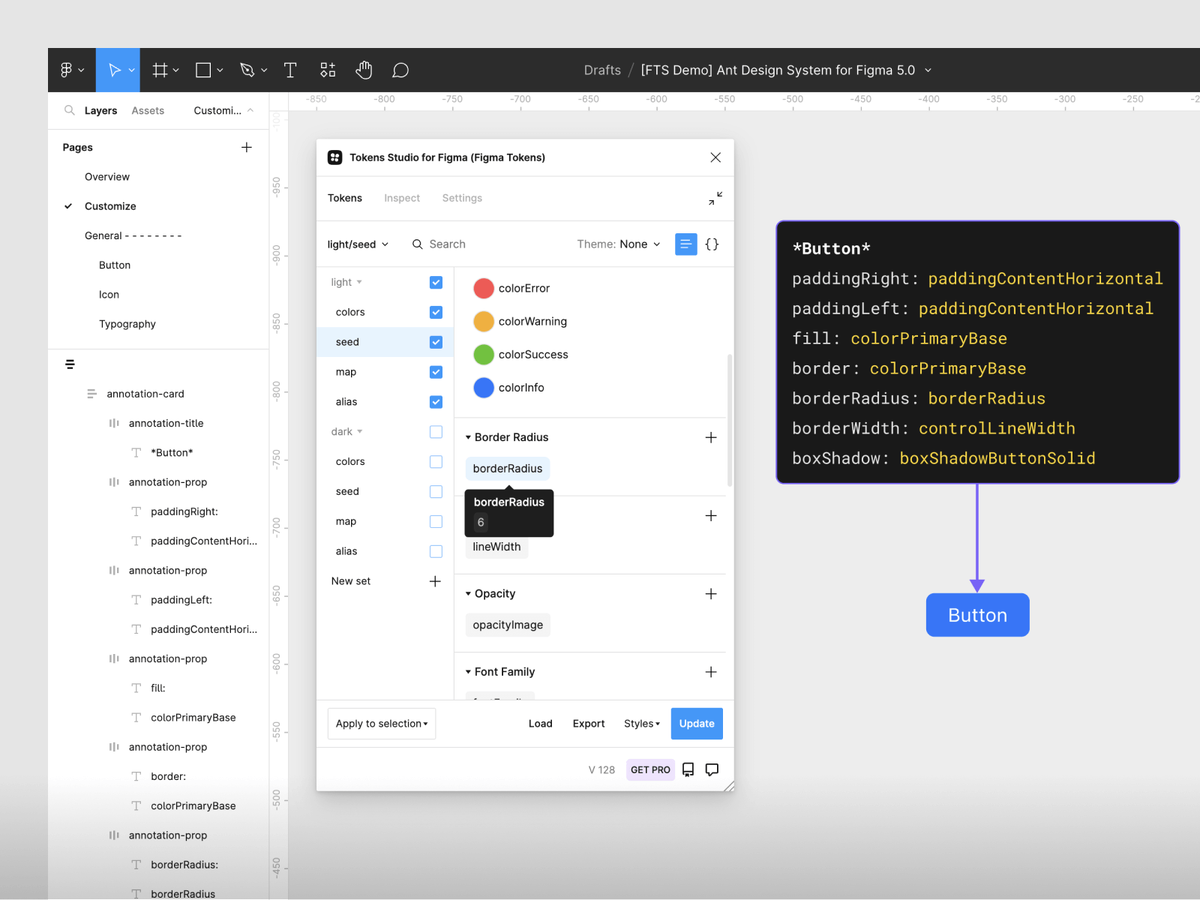
Task: Switch to list view in Tokens plugin
Action: [x=686, y=244]
